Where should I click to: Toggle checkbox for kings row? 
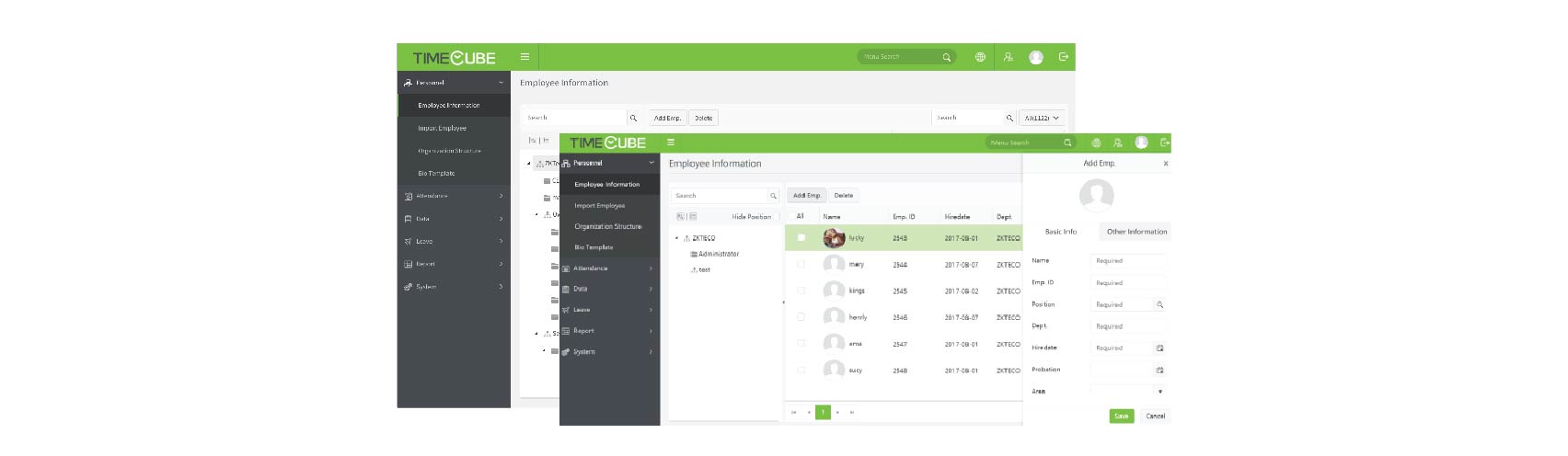(x=801, y=291)
